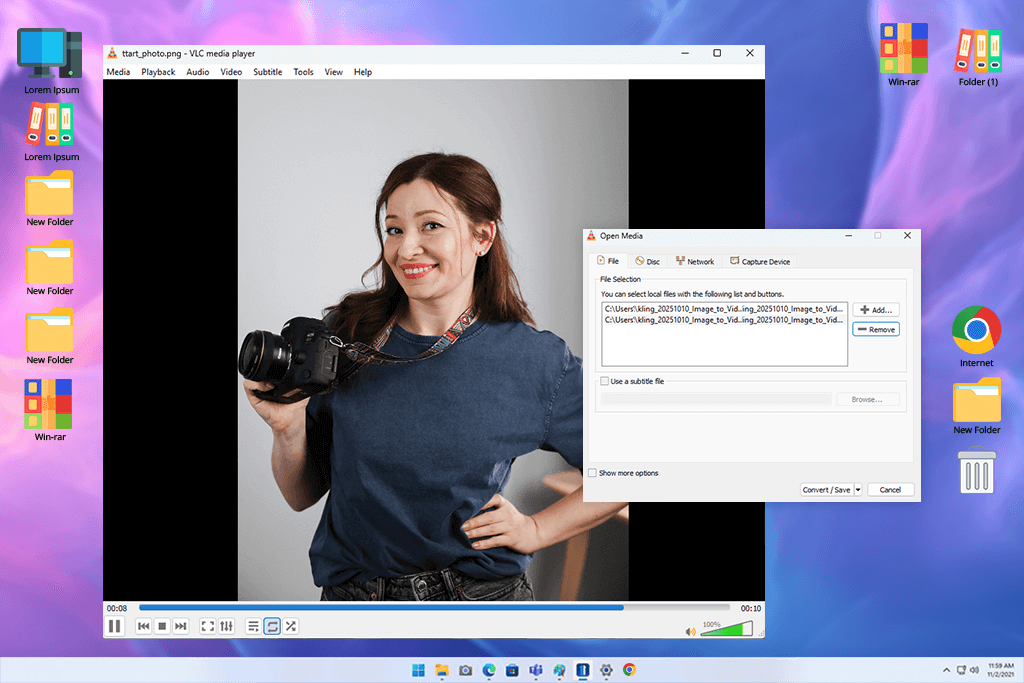Launch Microsoft Edge from taskbar

tap(489, 670)
